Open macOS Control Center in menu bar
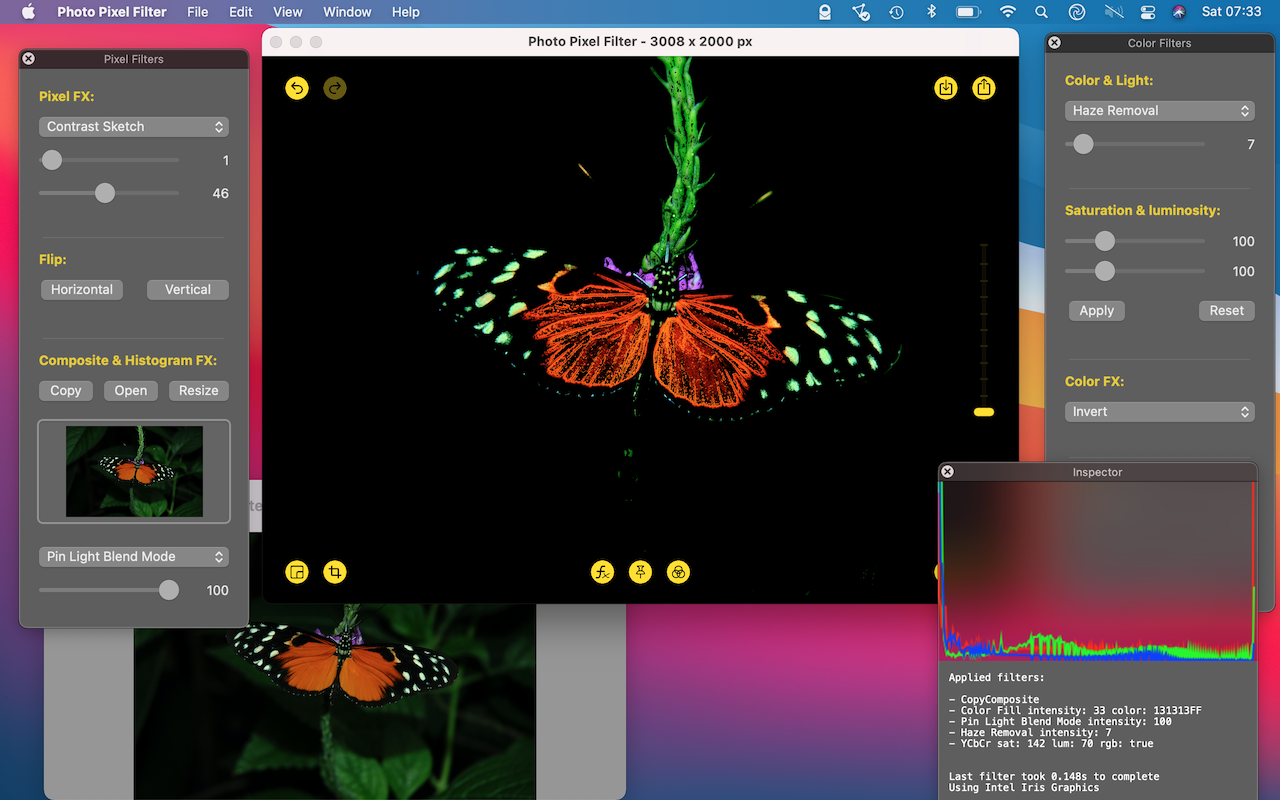The width and height of the screenshot is (1280, 800). (x=1146, y=12)
